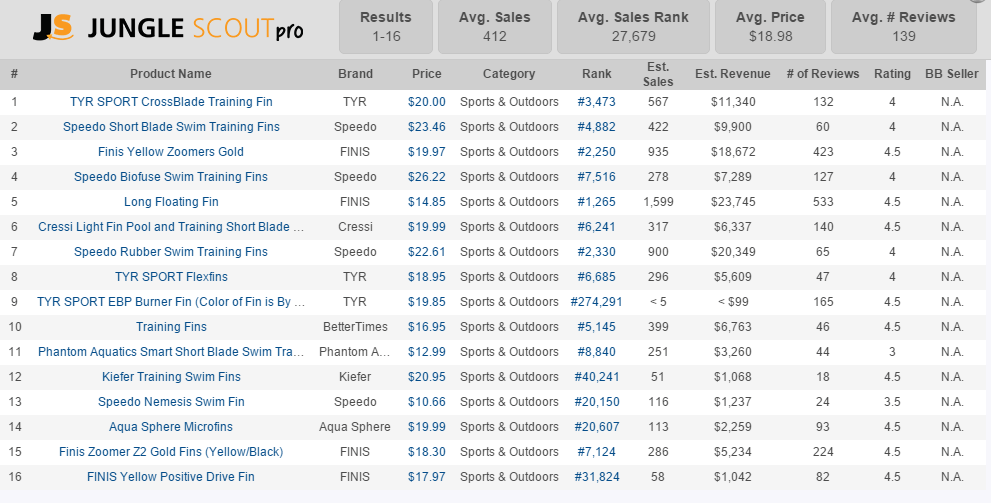Open FINIS Yellow Positive Drive Fin

point(171,477)
